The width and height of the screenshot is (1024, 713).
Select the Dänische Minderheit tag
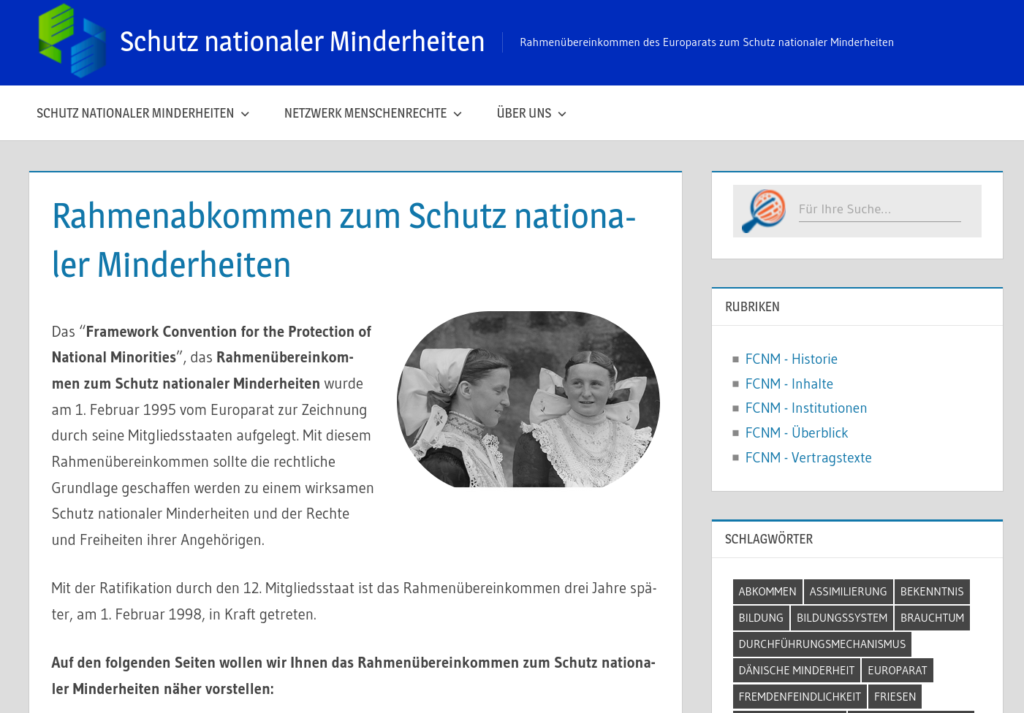pyautogui.click(x=796, y=670)
